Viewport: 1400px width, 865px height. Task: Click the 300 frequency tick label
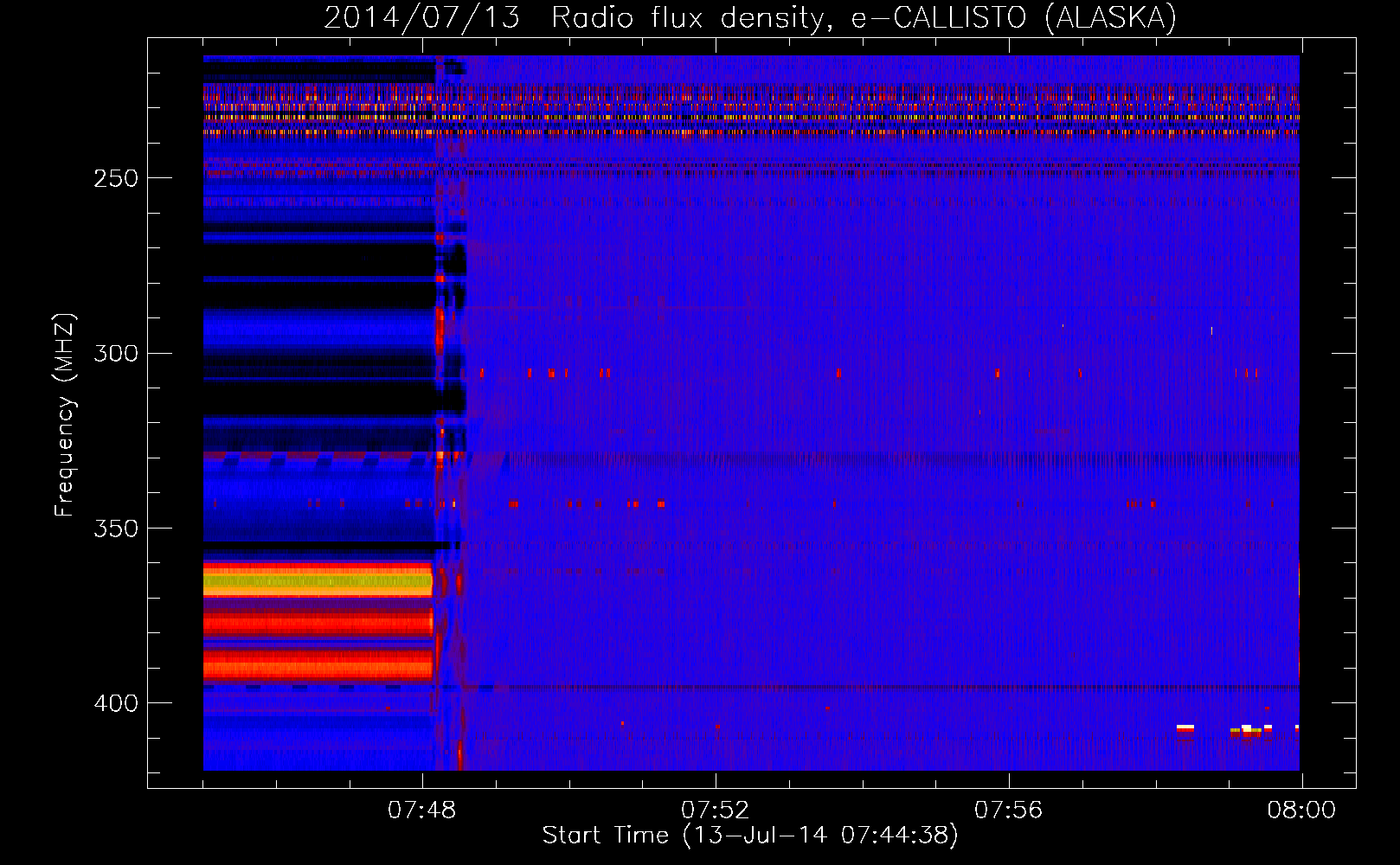coord(116,354)
